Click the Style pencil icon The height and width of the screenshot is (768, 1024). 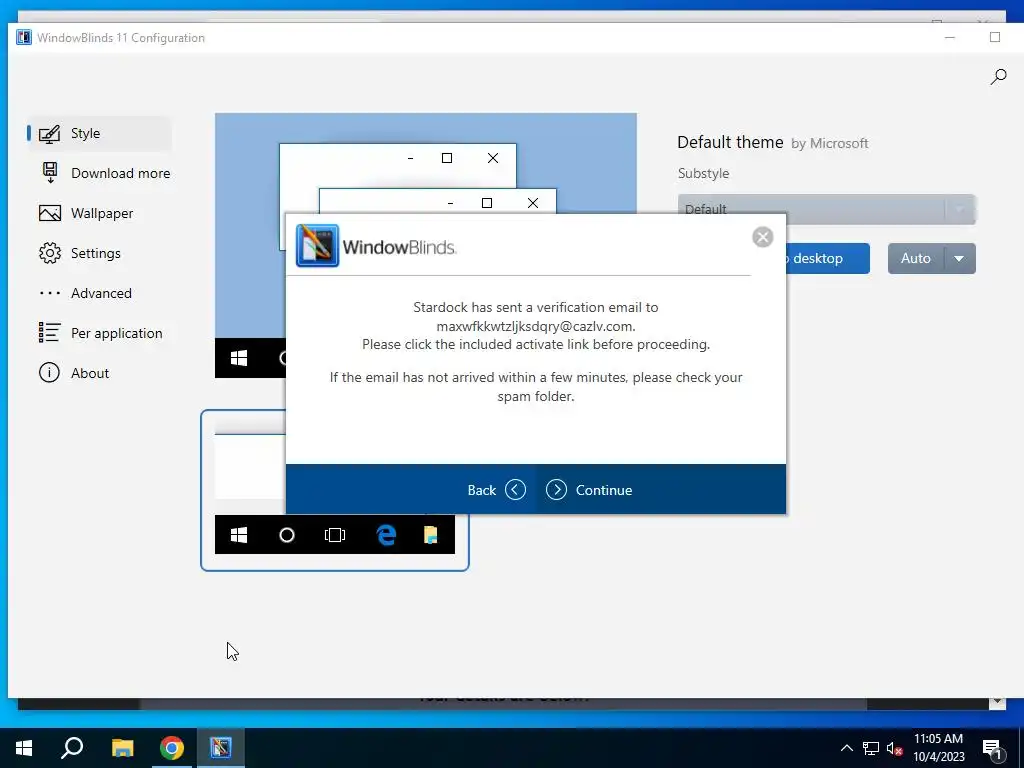[x=50, y=134]
